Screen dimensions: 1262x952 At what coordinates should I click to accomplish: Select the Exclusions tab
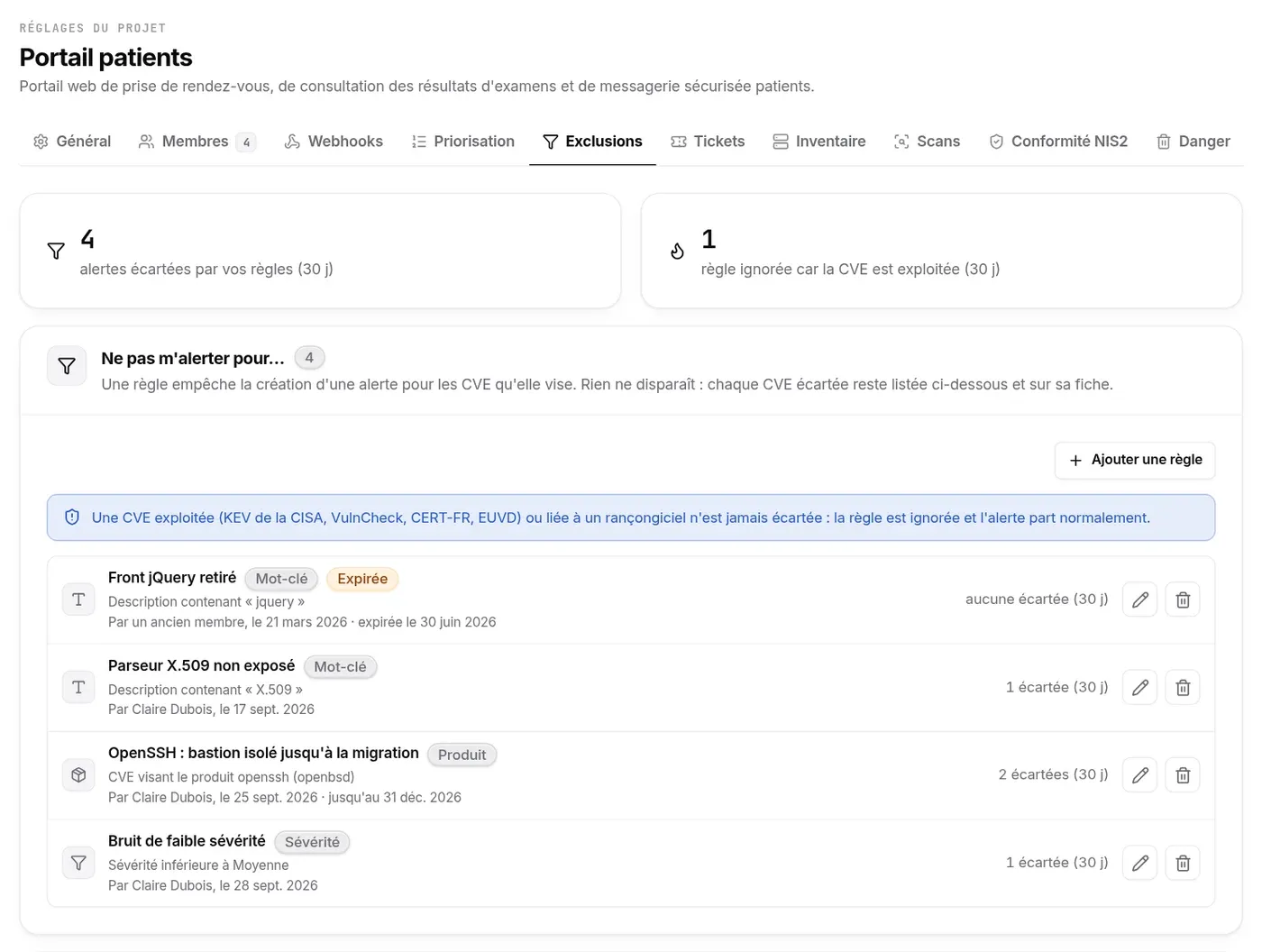point(592,142)
